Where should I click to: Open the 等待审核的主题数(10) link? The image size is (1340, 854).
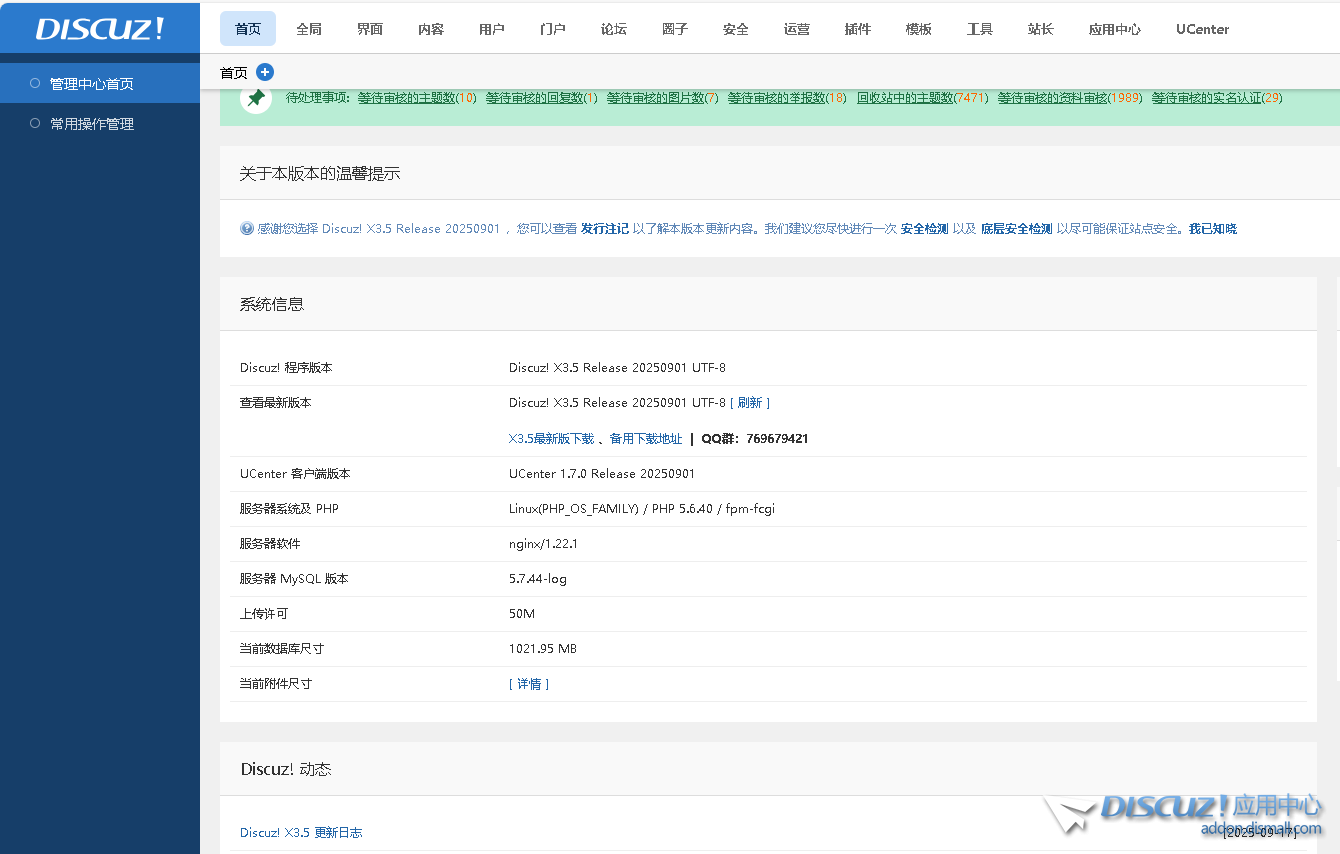click(405, 99)
